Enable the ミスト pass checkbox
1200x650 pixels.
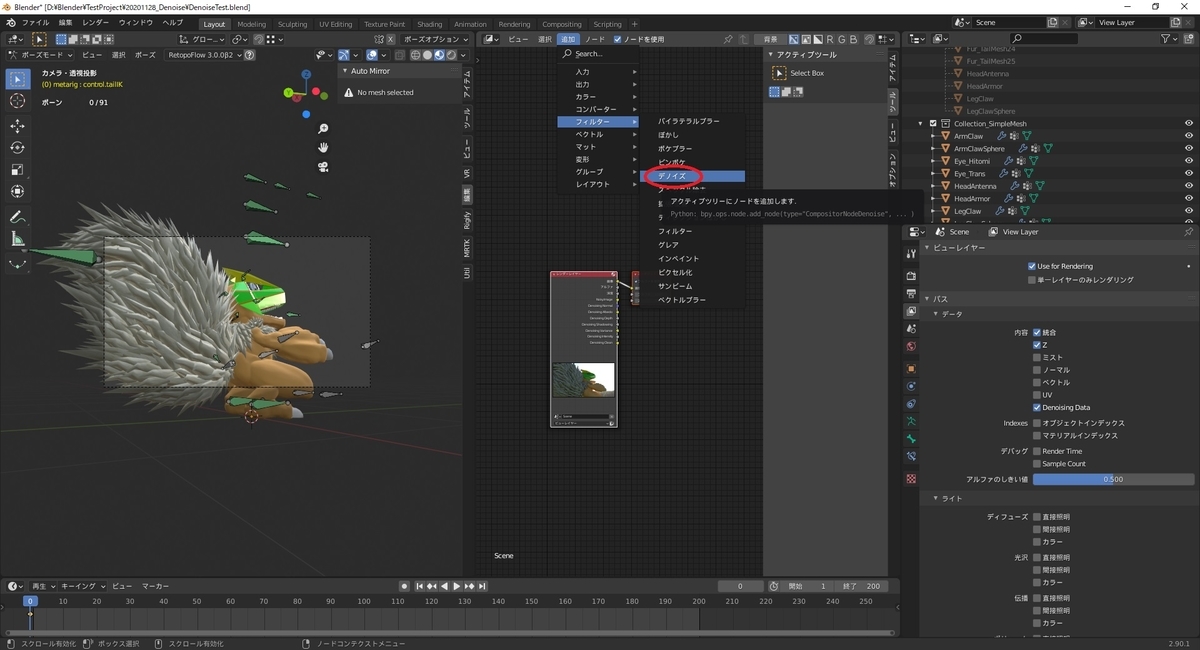1037,357
